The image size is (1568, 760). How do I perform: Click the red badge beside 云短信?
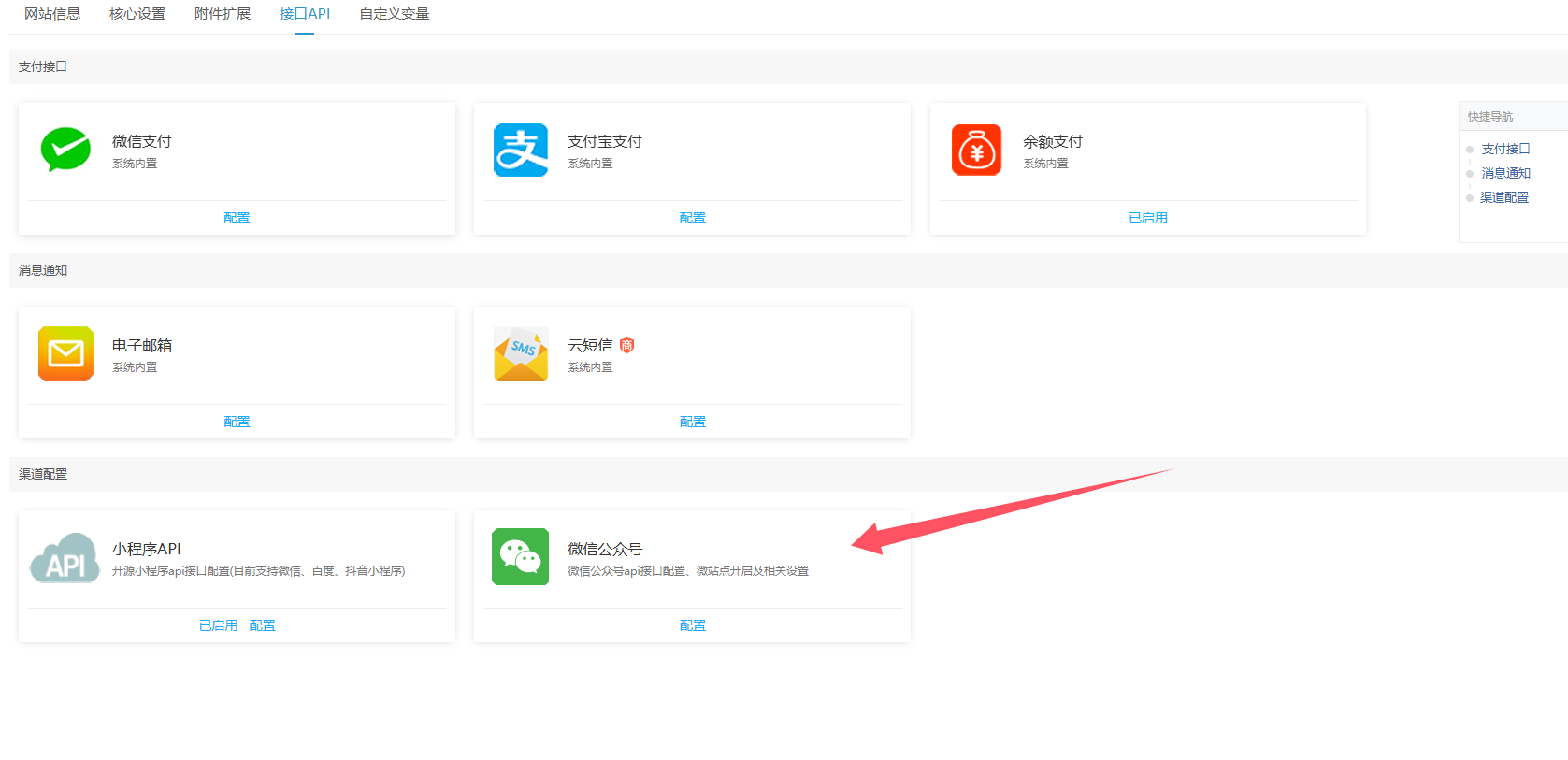click(627, 345)
